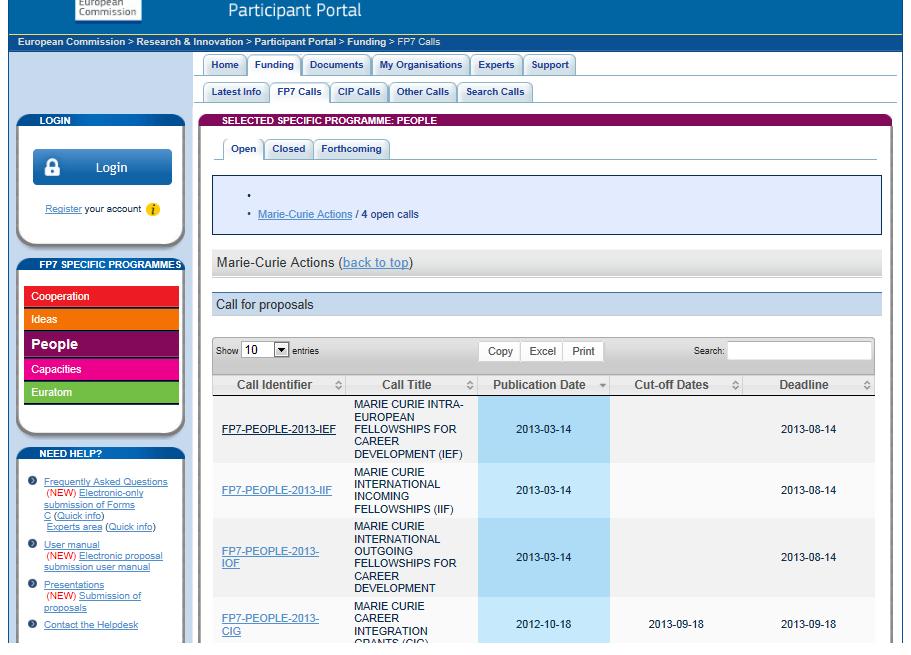Open the User manual link
The width and height of the screenshot is (911, 655).
(71, 545)
